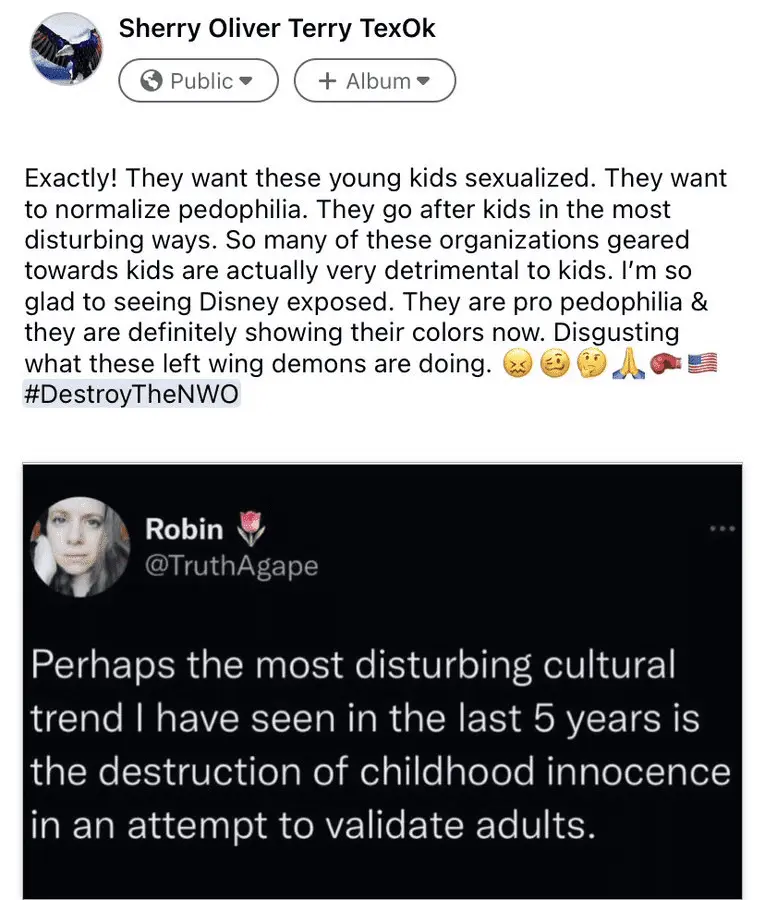Open the @TruthAgape handle

[231, 566]
